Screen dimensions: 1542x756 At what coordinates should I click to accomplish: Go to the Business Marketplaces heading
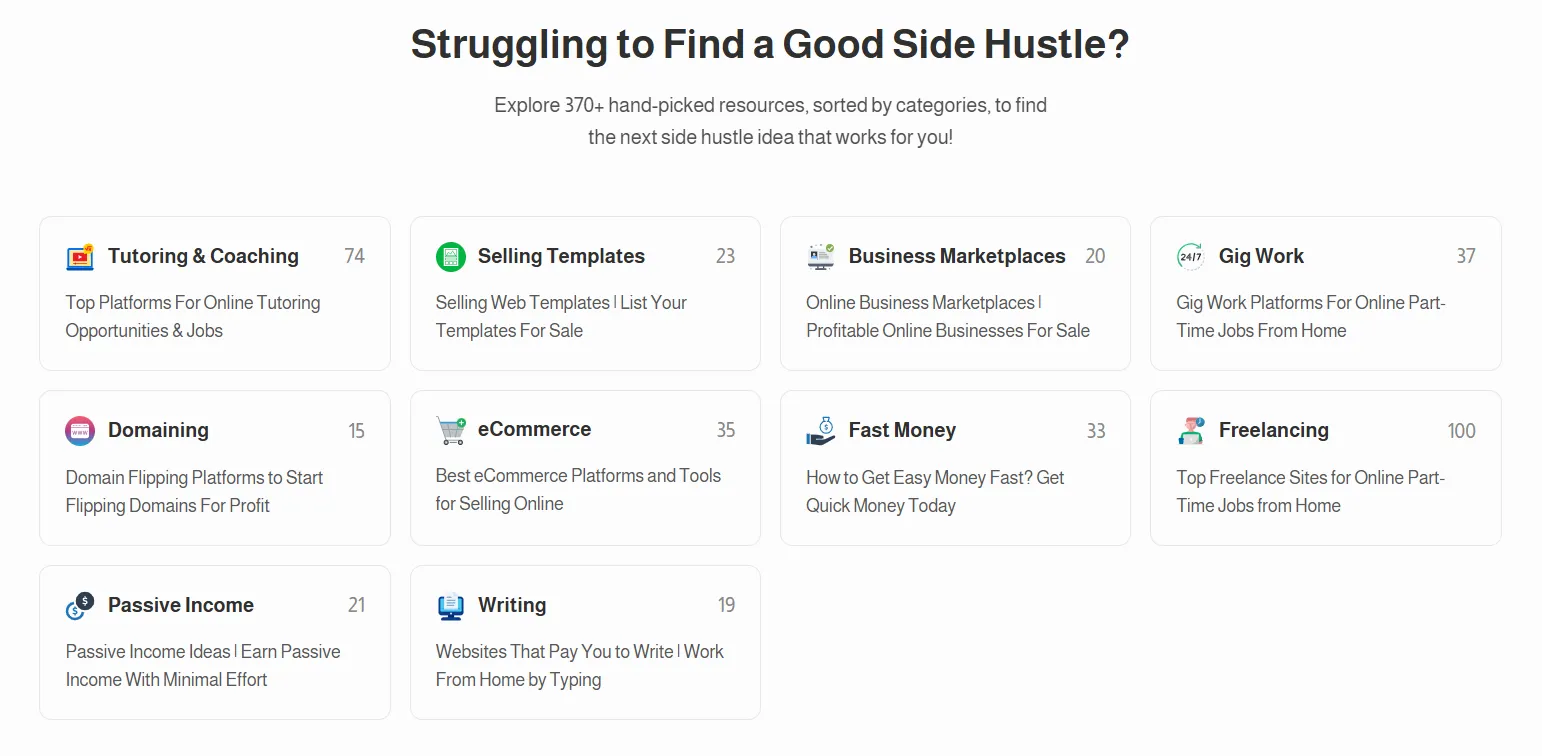click(957, 256)
